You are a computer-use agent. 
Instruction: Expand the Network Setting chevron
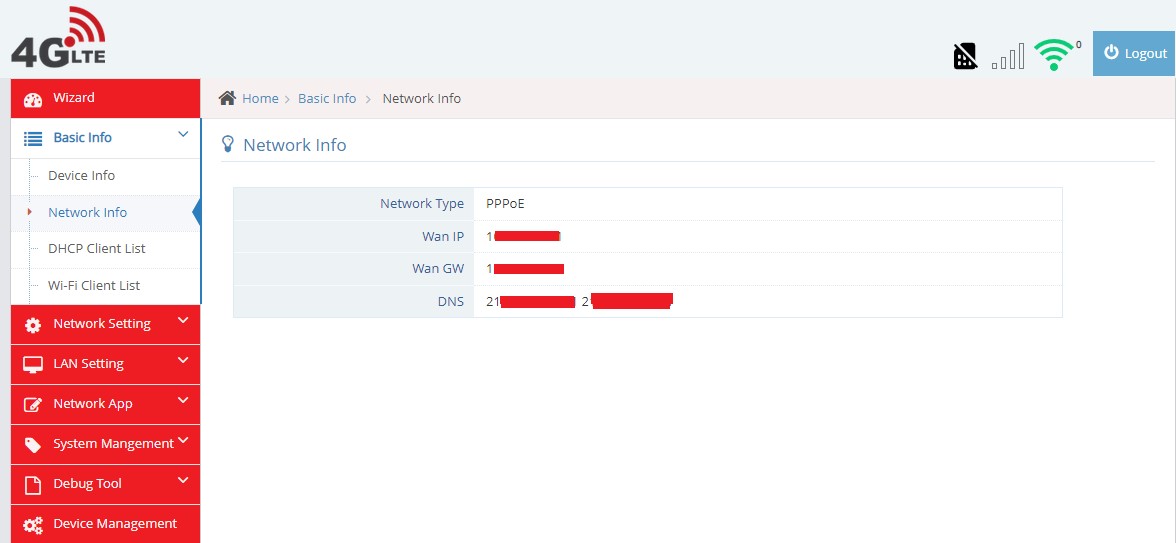(183, 321)
